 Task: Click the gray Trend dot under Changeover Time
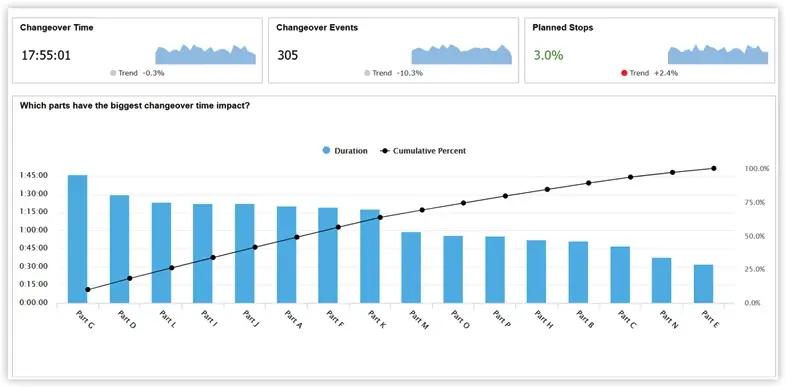coord(113,73)
